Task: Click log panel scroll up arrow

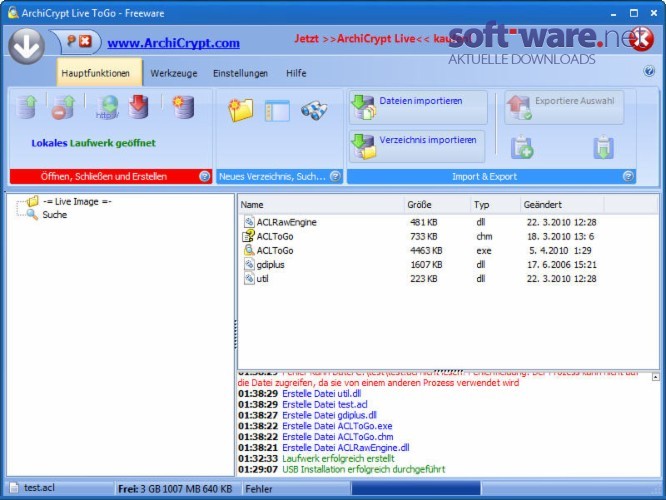Action: 655,377
